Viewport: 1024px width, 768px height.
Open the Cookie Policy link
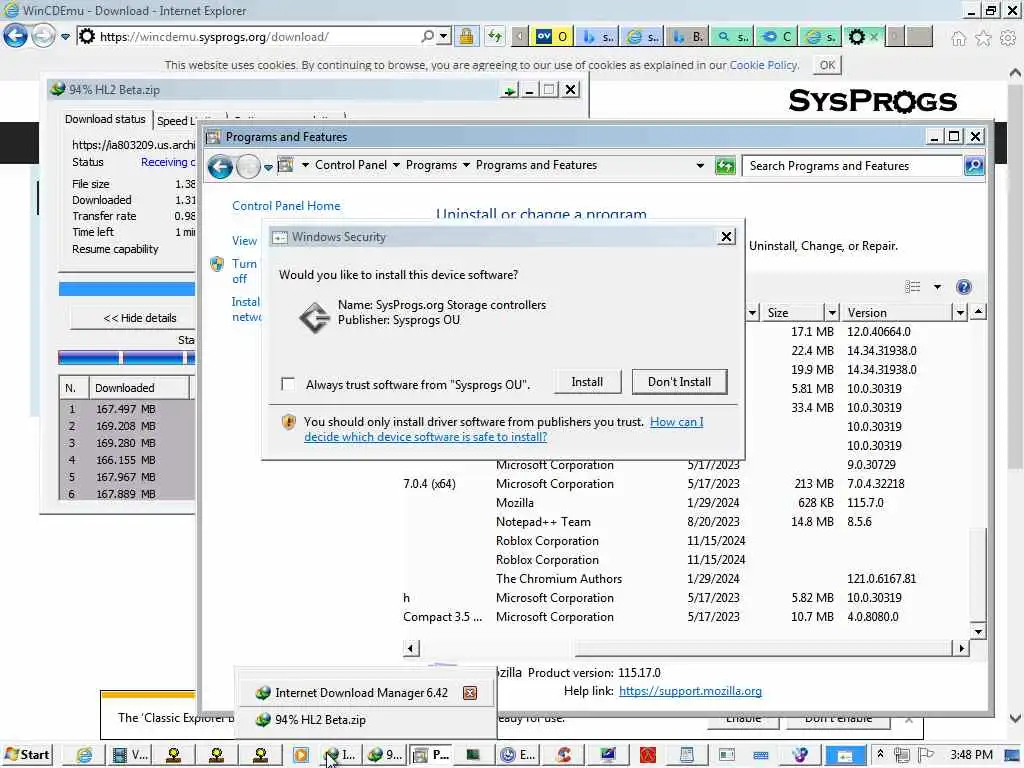click(763, 65)
